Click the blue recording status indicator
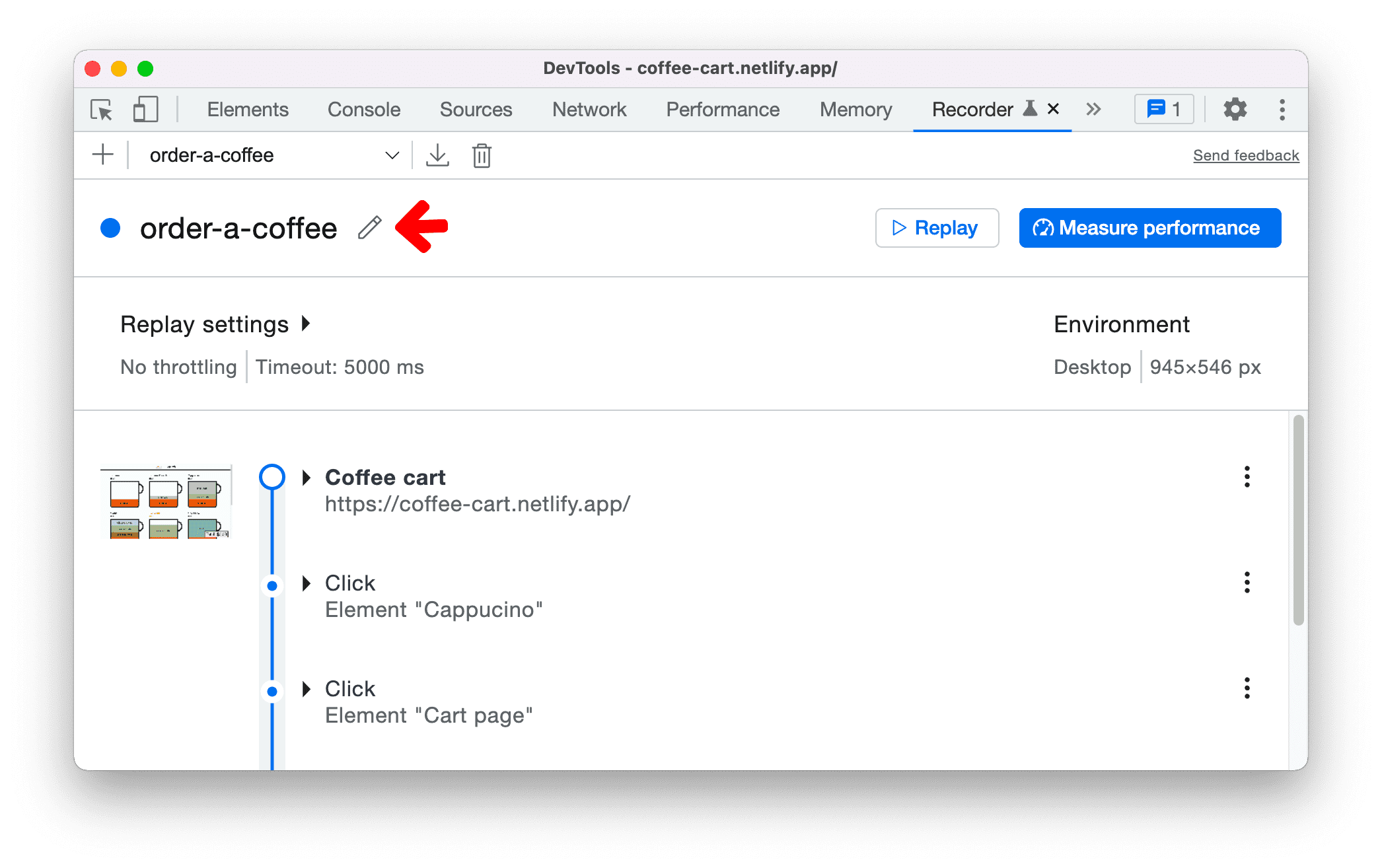Viewport: 1382px width, 868px height. coord(114,227)
